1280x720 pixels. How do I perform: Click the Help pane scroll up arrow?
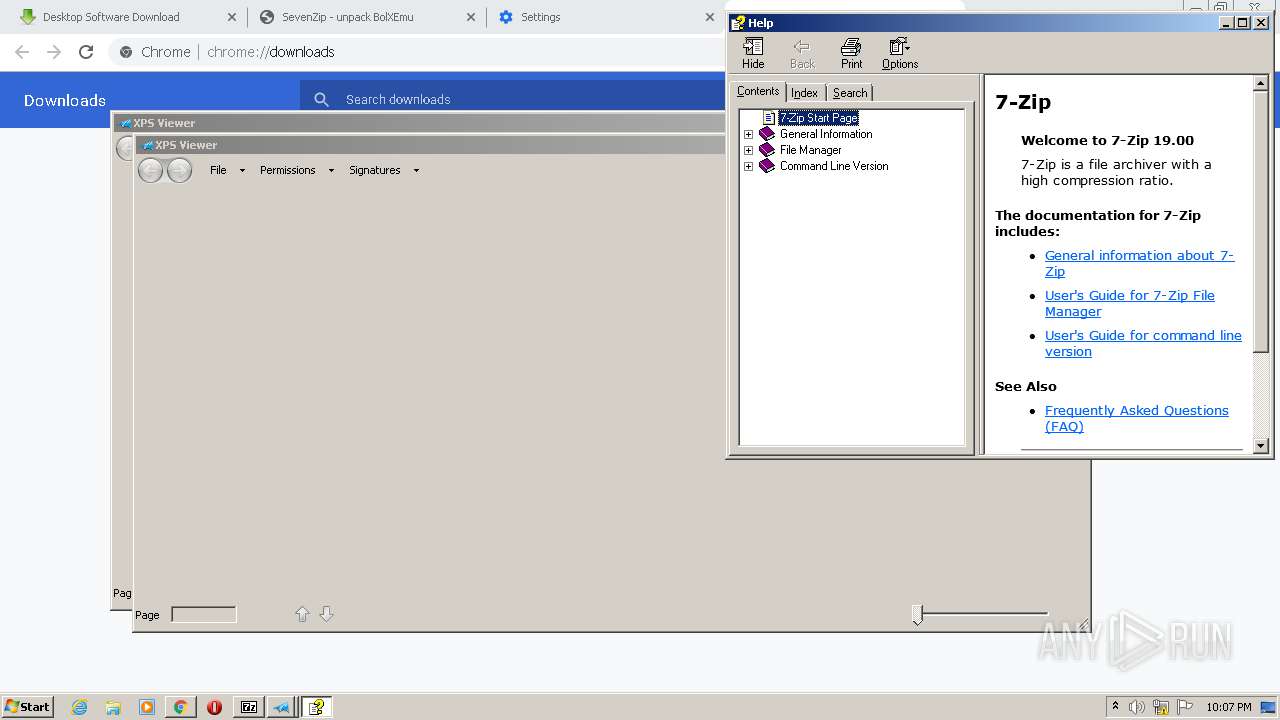[x=1260, y=84]
